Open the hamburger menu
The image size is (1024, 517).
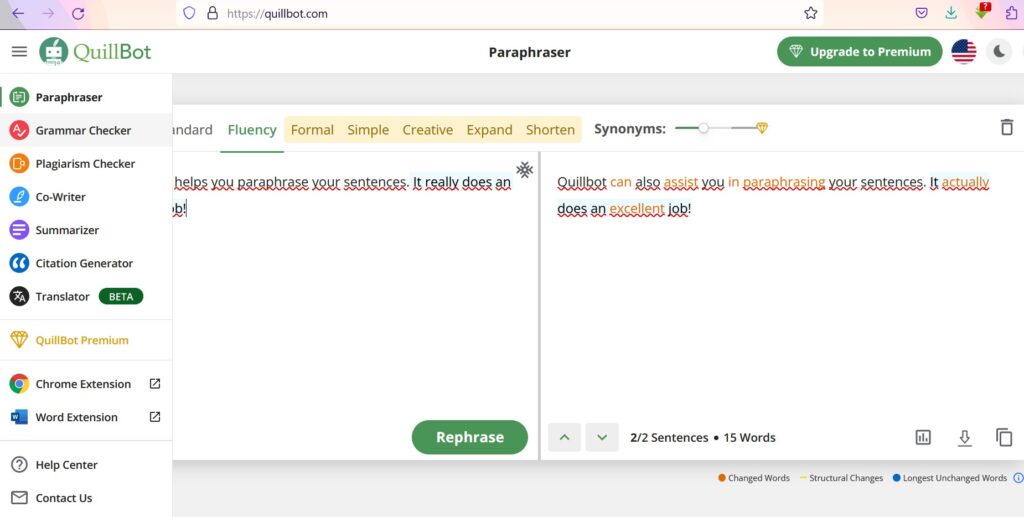tap(19, 52)
